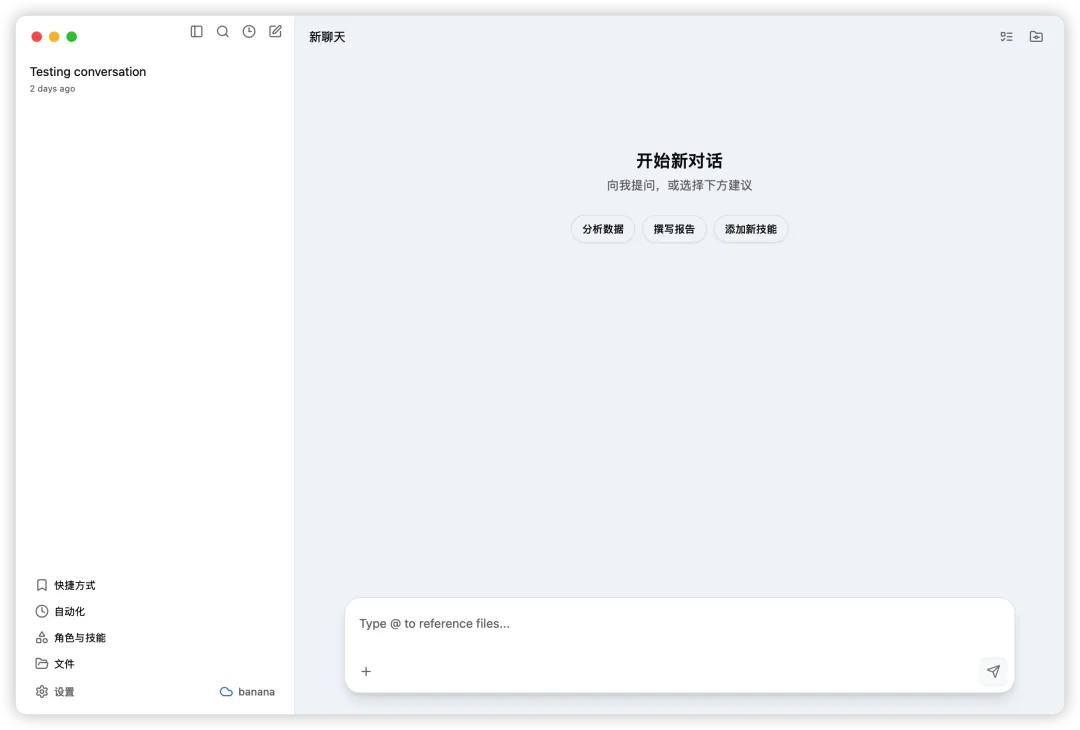
Task: Click the bookmark icon beside 快捷方式
Action: point(41,585)
